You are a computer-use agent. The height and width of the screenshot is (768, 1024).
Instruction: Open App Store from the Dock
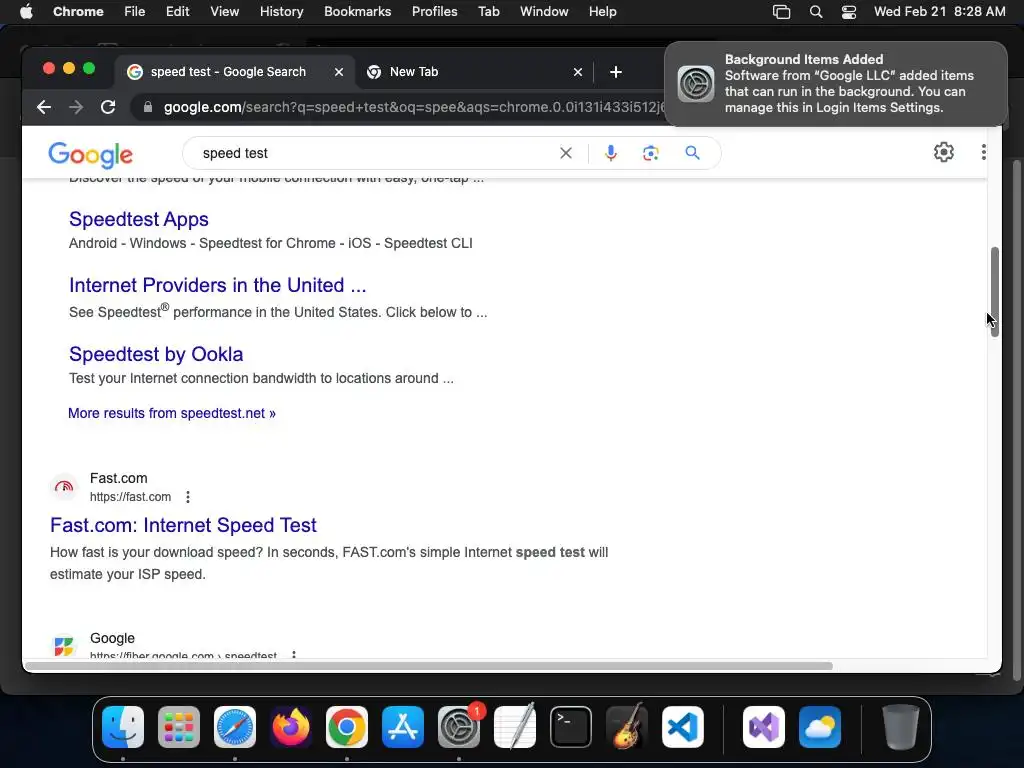[403, 727]
